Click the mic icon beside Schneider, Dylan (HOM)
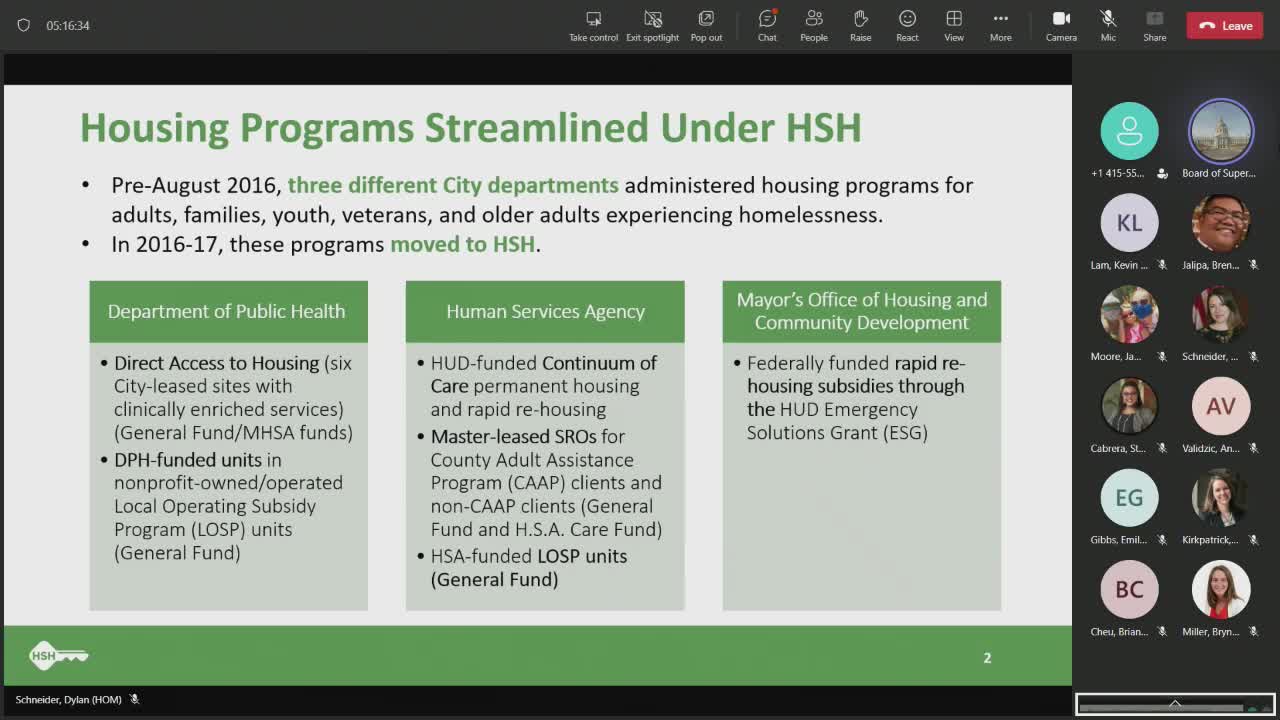This screenshot has height=720, width=1280. pos(135,699)
